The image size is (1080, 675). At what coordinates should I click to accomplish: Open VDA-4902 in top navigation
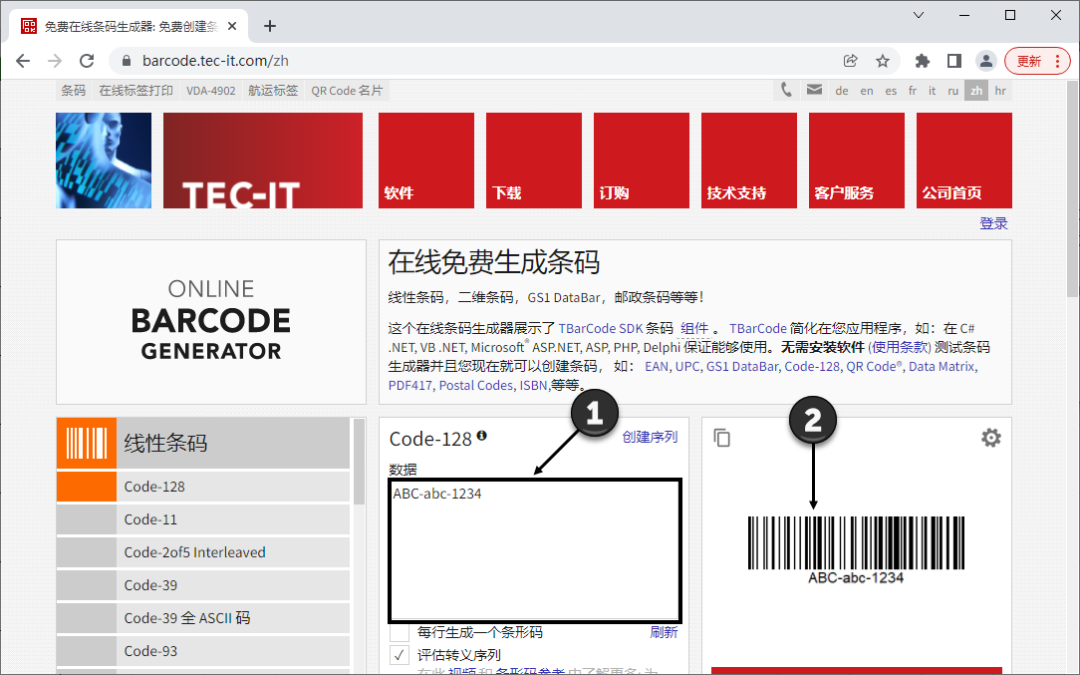click(211, 90)
